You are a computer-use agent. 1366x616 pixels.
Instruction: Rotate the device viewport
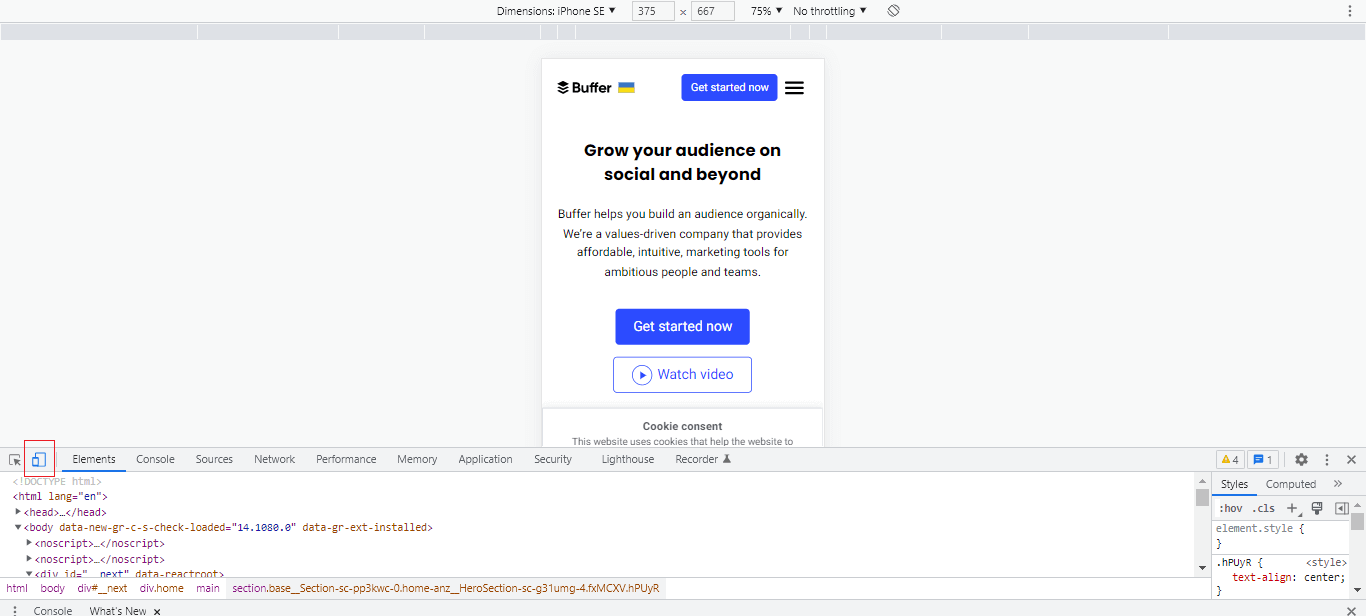tap(894, 11)
